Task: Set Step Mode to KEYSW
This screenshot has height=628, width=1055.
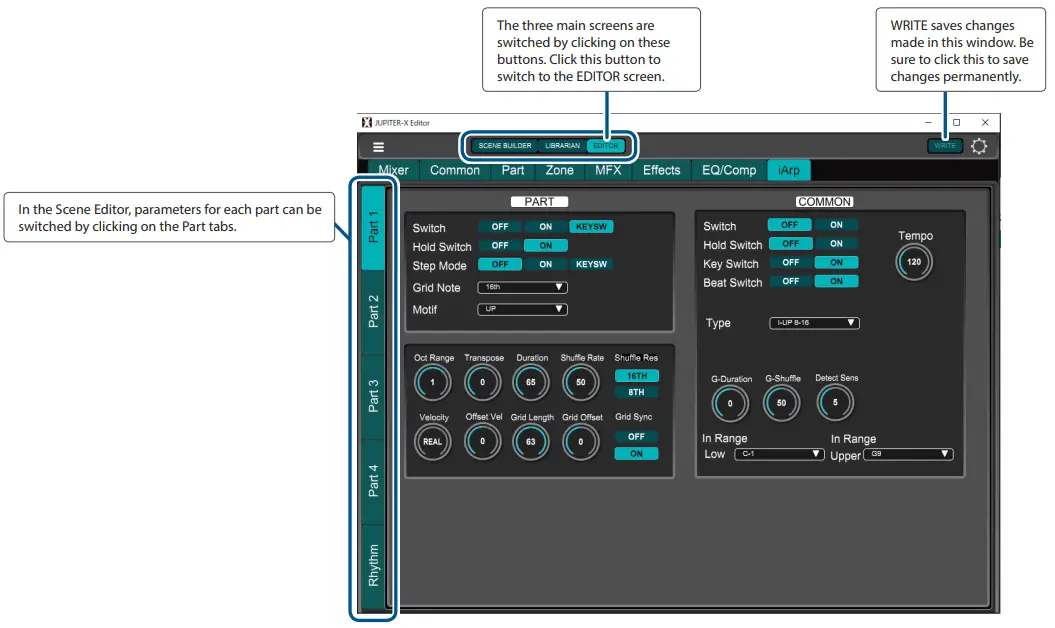Action: pyautogui.click(x=591, y=264)
